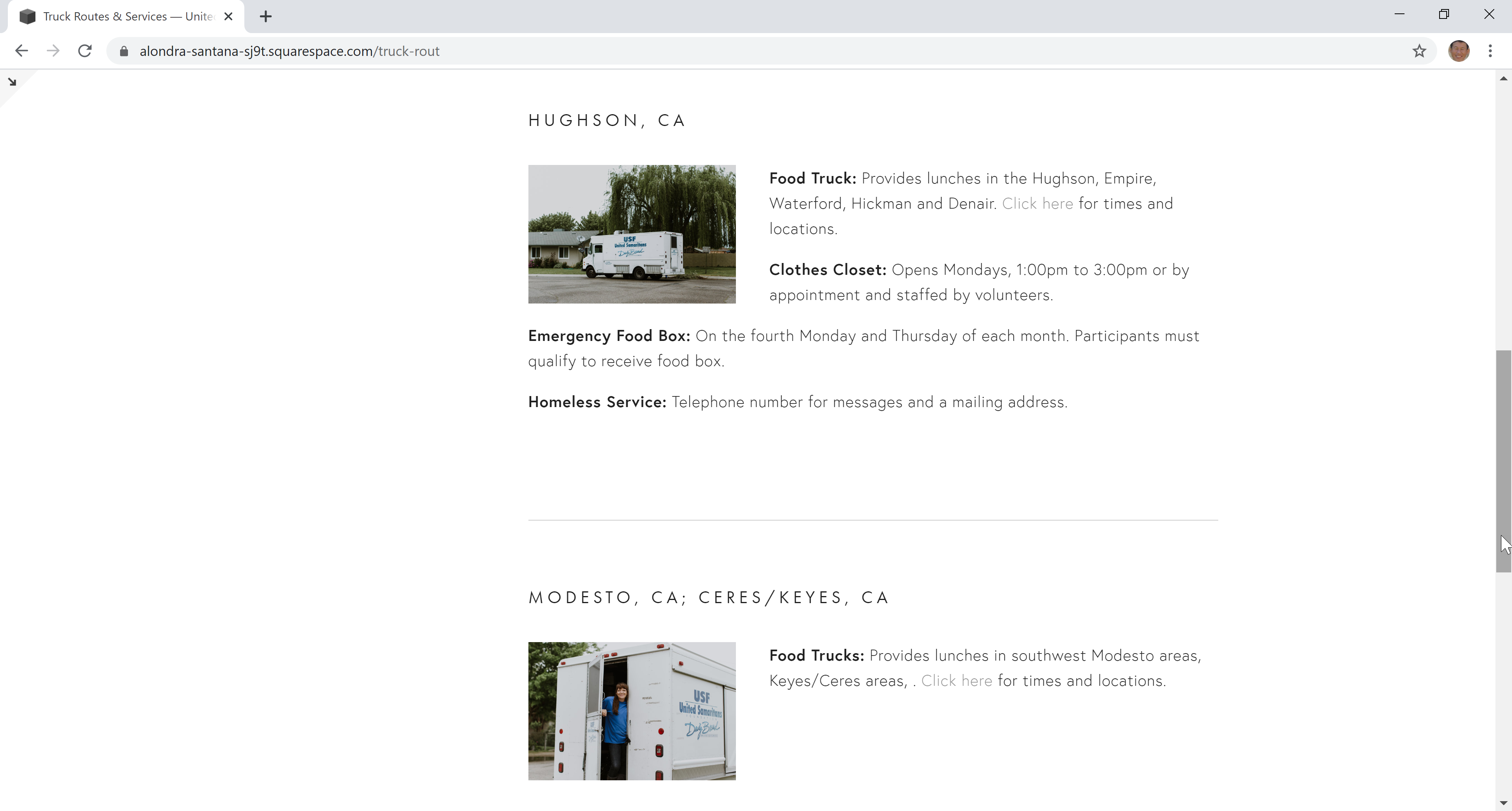1512x811 pixels.
Task: Open the Chrome three-dot menu
Action: 1490,51
